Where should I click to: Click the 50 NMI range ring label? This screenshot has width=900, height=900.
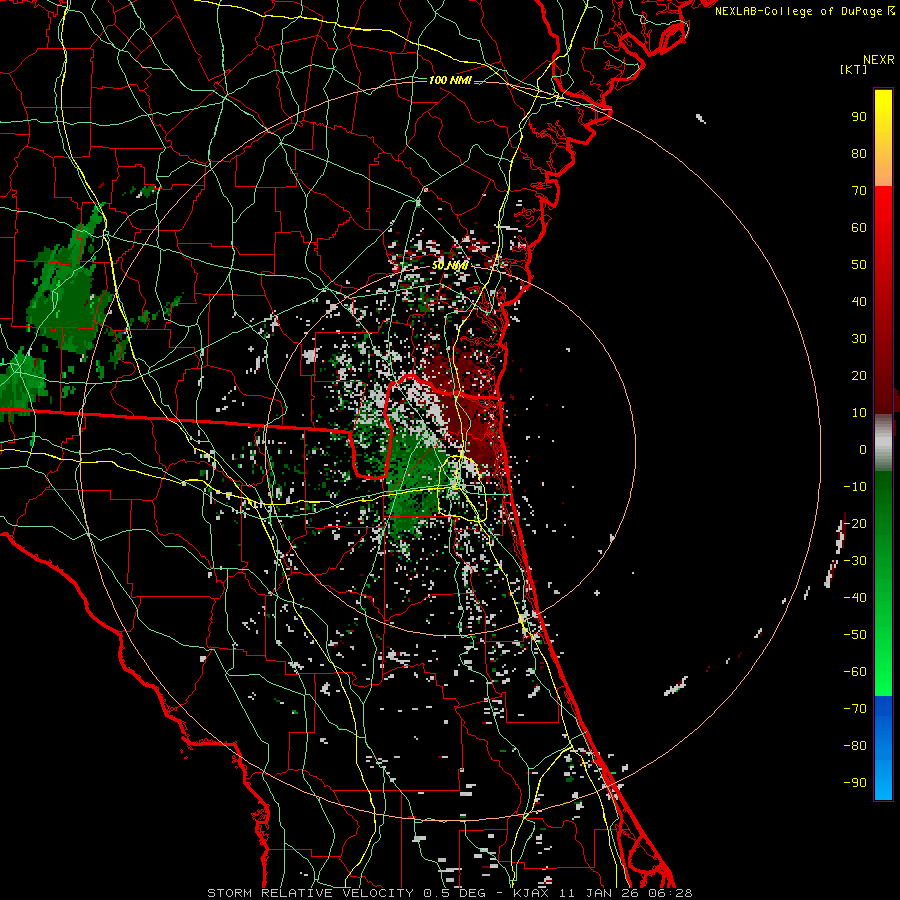(450, 266)
